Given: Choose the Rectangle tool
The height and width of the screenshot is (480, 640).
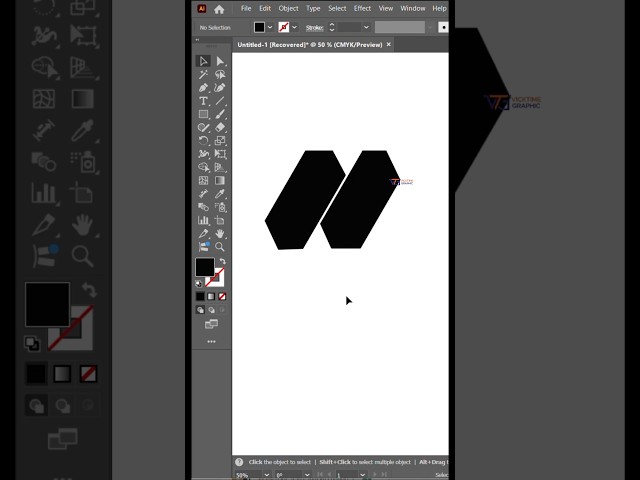Looking at the screenshot, I should tap(203, 114).
